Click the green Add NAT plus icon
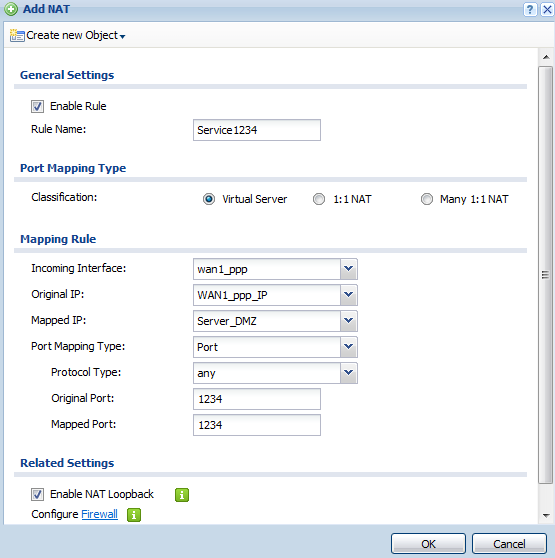The width and height of the screenshot is (555, 558). pyautogui.click(x=11, y=9)
